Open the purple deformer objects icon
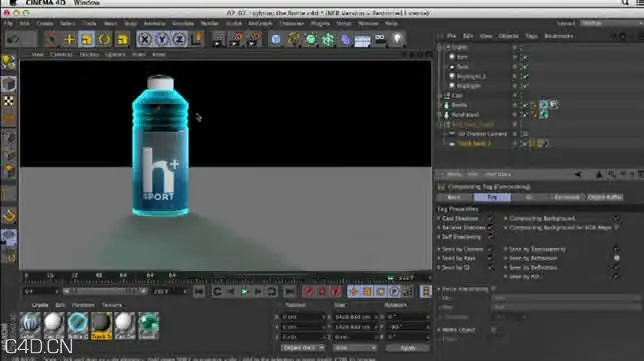This screenshot has width=644, height=361. pos(345,39)
